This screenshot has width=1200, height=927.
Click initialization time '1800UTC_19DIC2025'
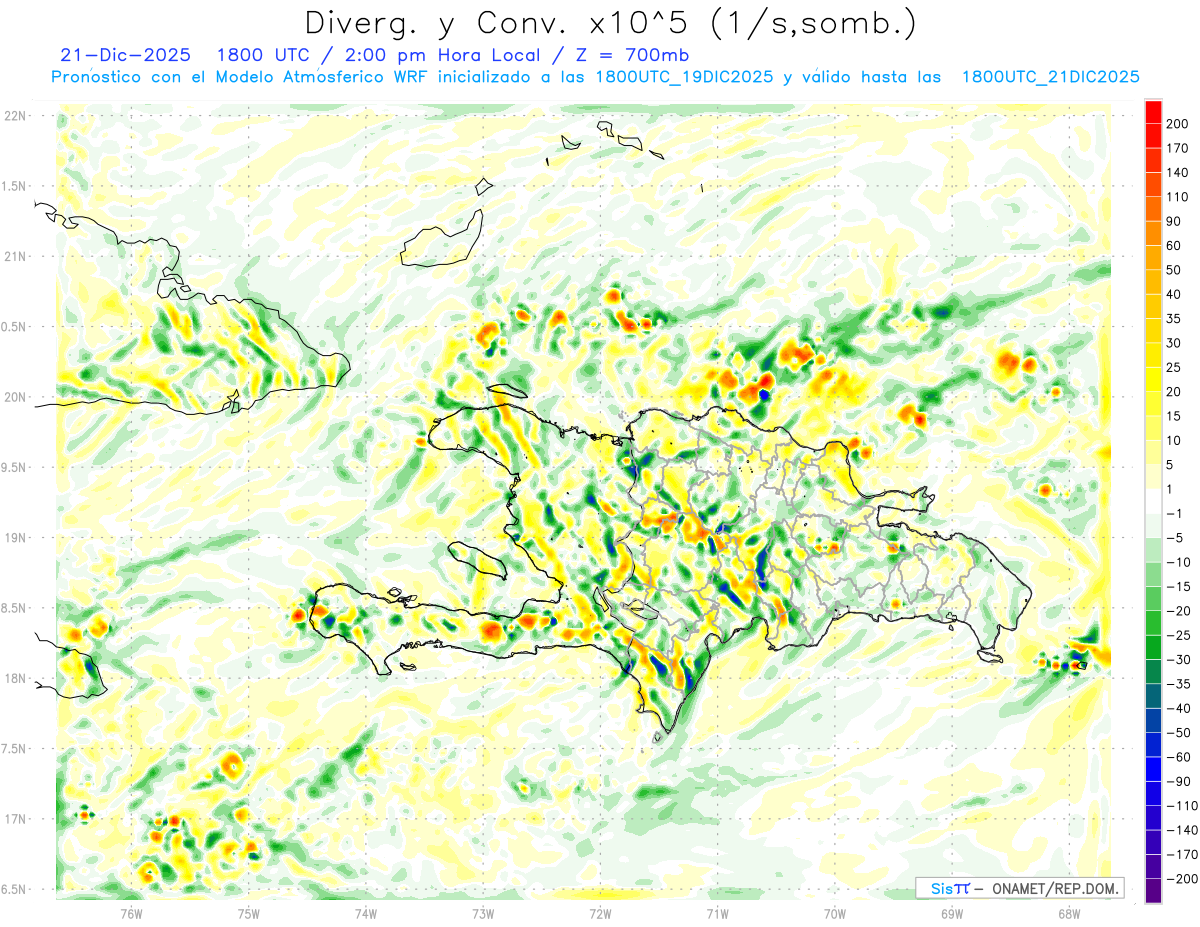coord(683,77)
